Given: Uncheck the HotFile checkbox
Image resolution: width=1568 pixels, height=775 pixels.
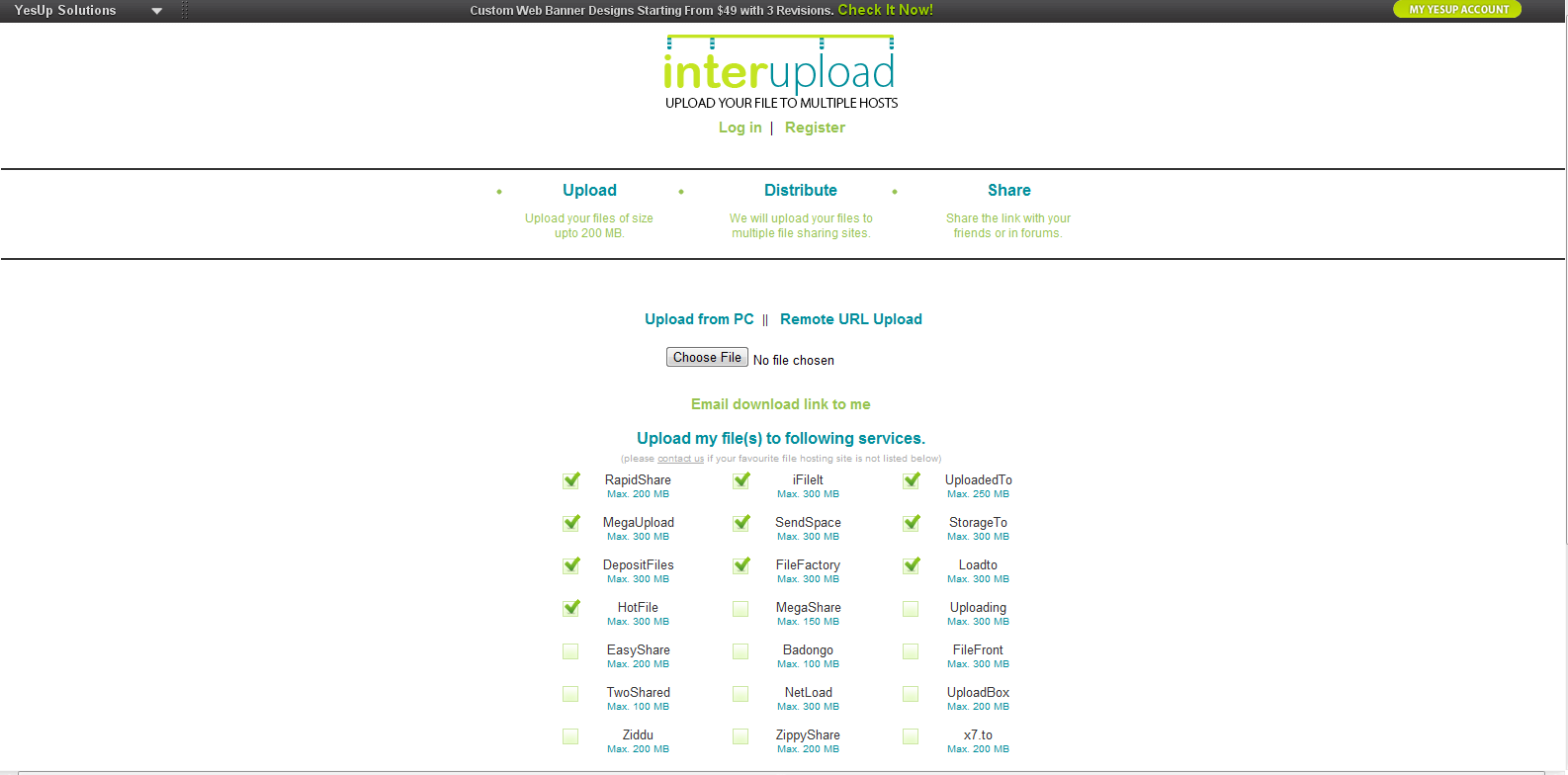Looking at the screenshot, I should pyautogui.click(x=570, y=608).
